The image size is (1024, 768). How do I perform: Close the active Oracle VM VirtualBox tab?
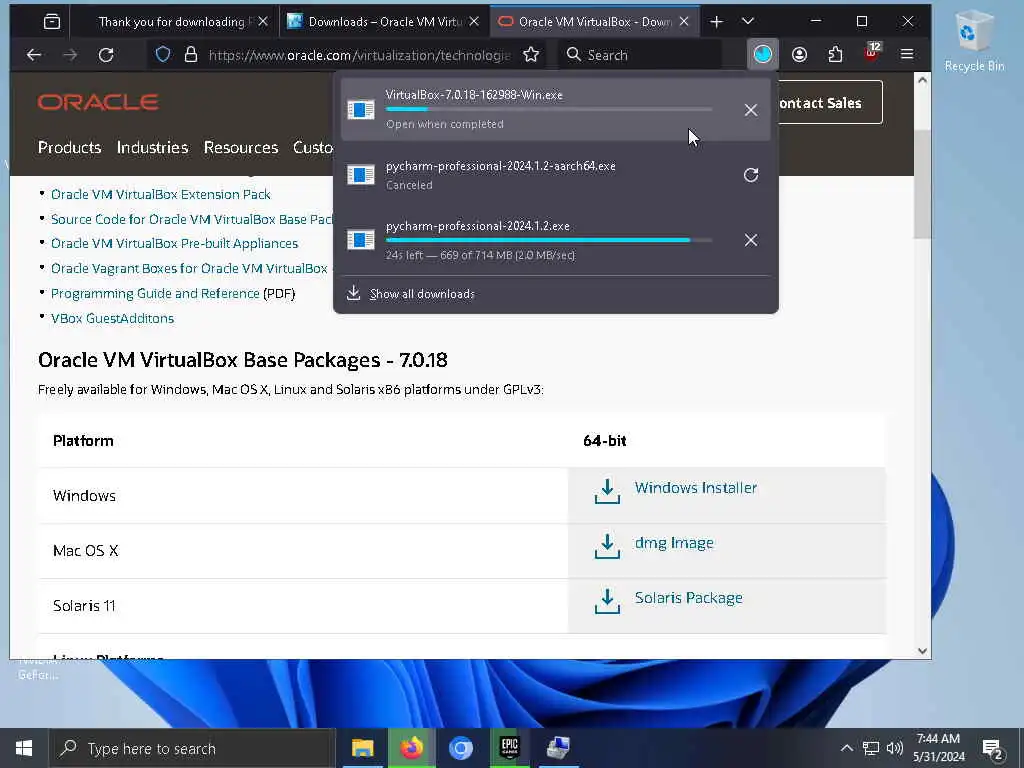pos(684,22)
